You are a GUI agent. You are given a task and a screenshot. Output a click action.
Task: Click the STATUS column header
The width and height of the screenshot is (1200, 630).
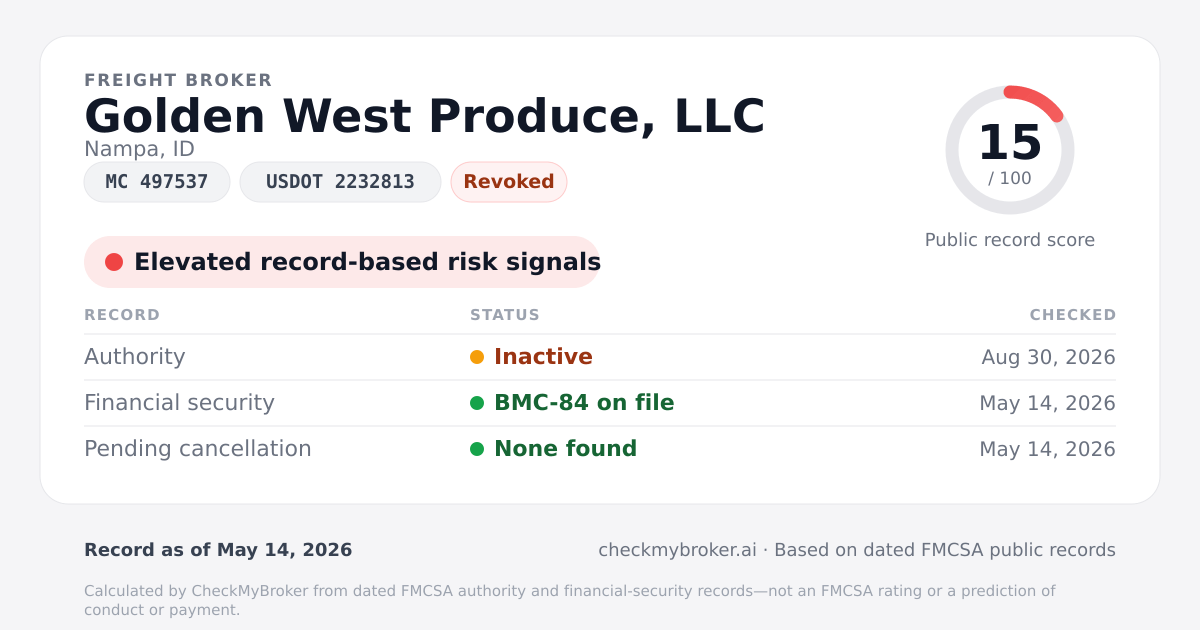[x=505, y=315]
